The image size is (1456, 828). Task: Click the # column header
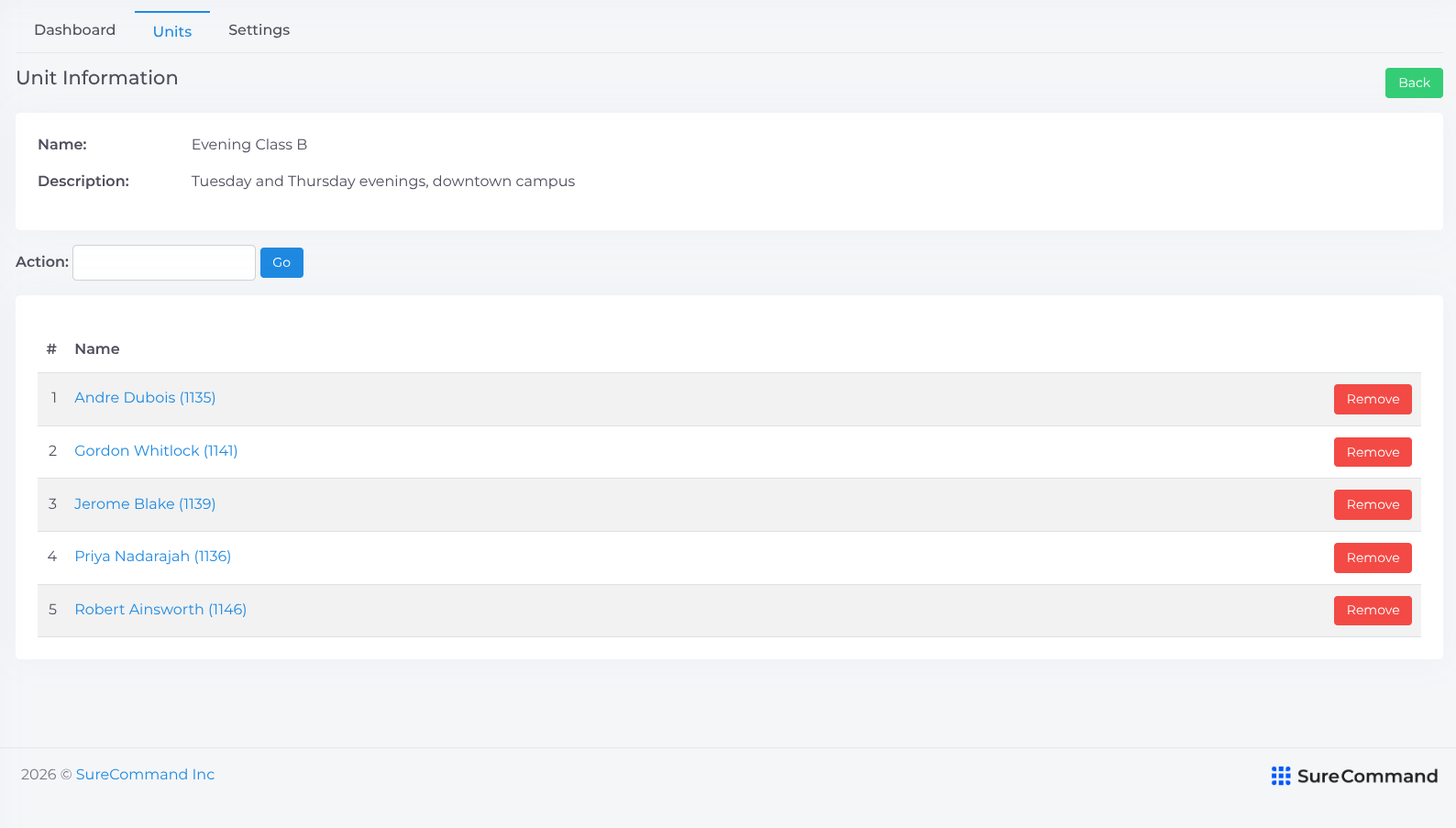coord(51,349)
